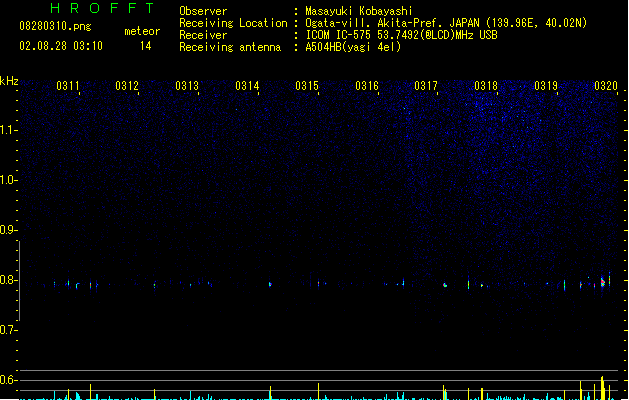Click the HROFFT title text
Screen dimensions: 629x400
[x=102, y=8]
